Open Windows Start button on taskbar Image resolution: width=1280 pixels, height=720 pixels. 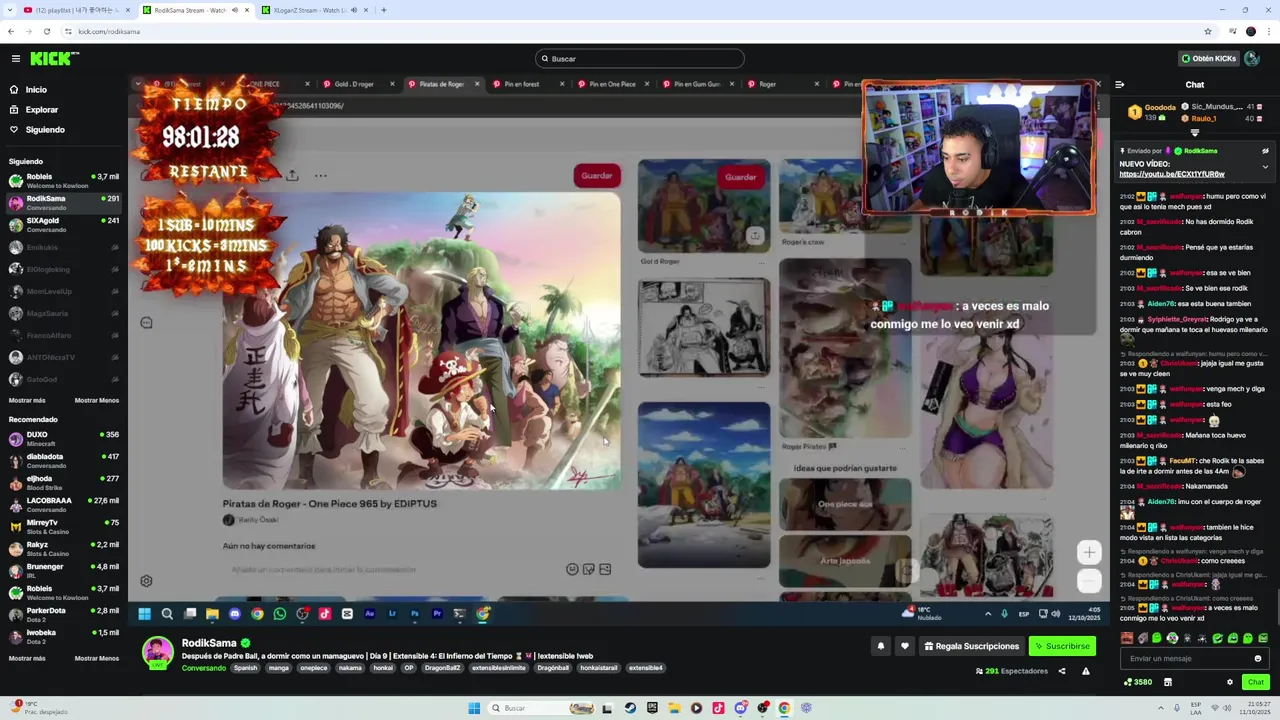474,708
